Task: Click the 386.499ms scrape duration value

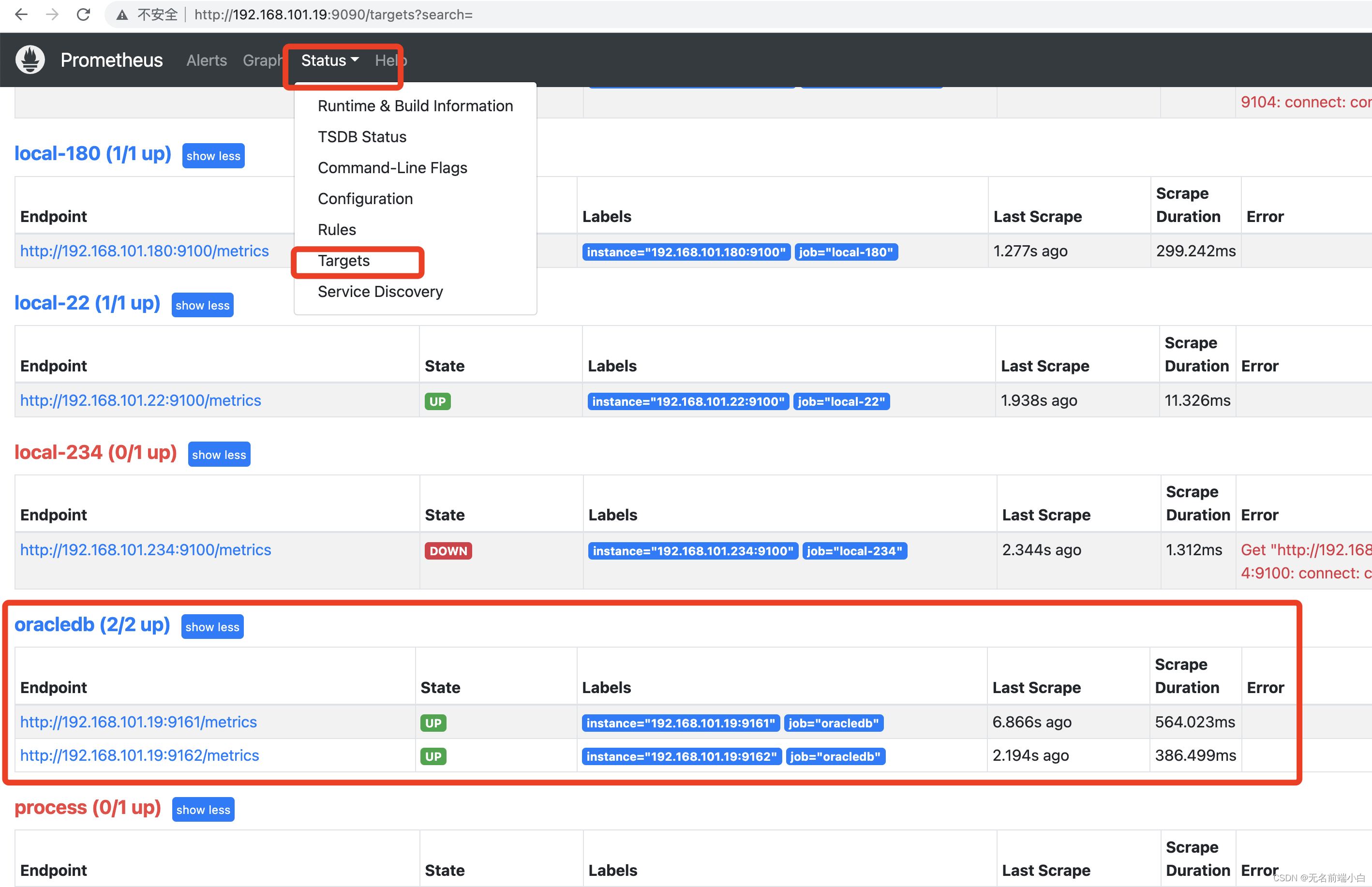Action: coord(1195,755)
